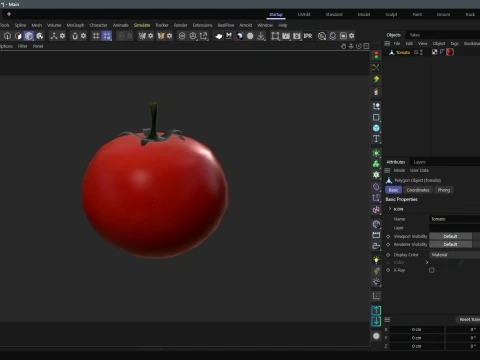Screen dimensions: 480x360
Task: Click the crossed arrows node icon in side palette
Action: [376, 68]
